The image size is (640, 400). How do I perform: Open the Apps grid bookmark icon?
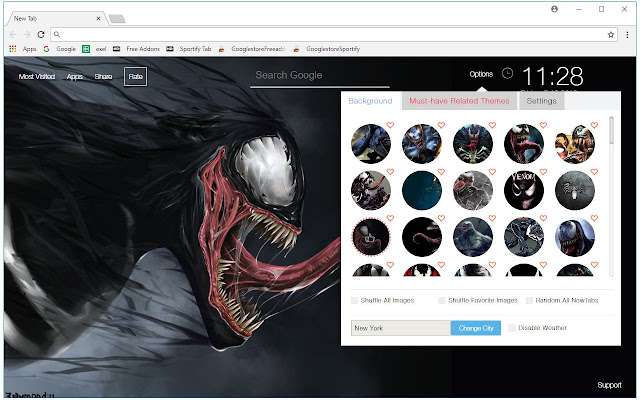[13, 49]
